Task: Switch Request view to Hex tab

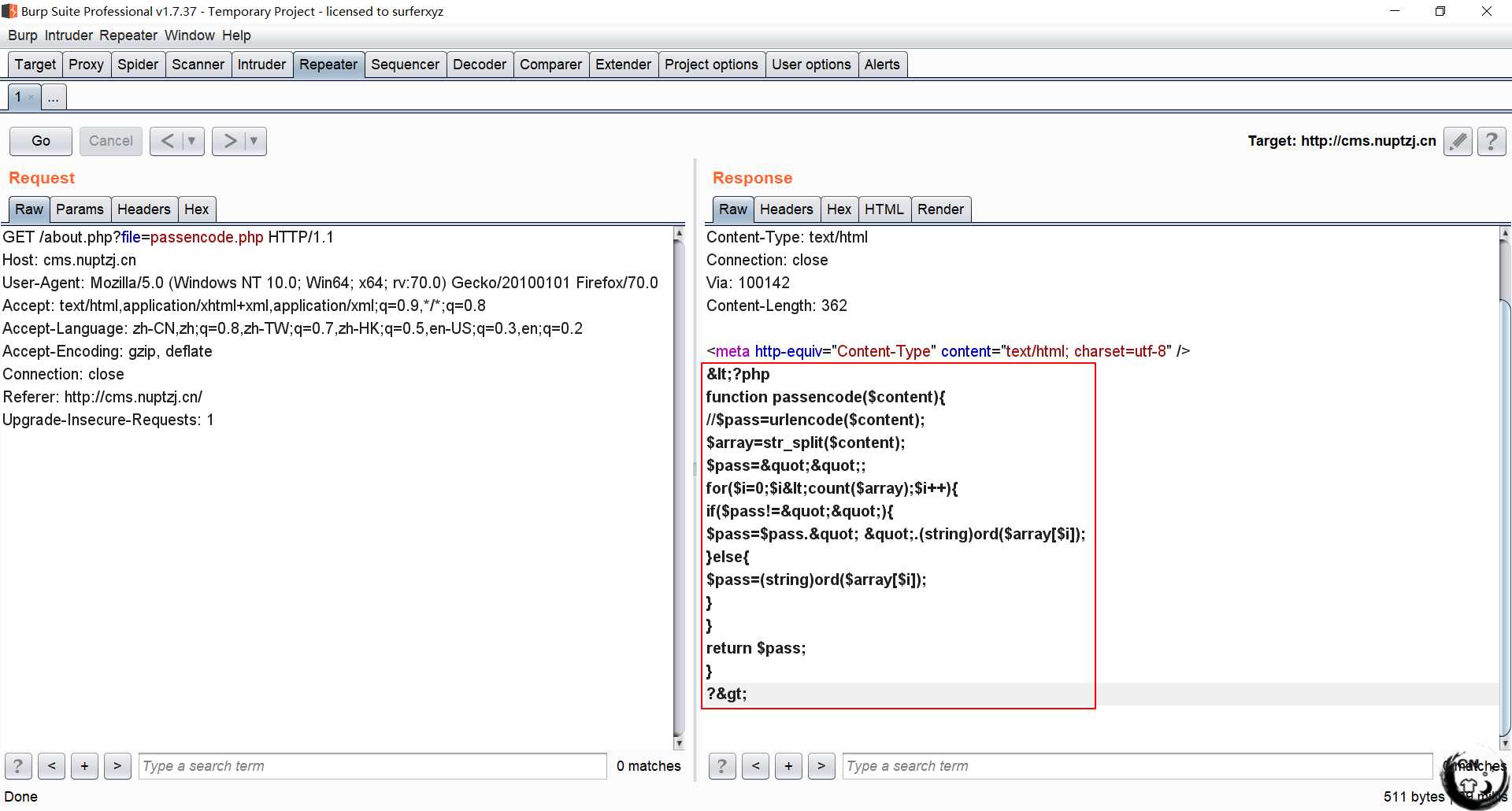Action: pos(197,209)
